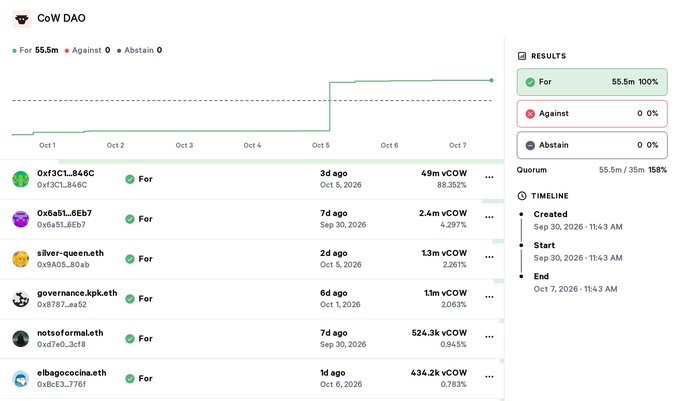Click the governance.kpk.eth avatar
Image resolution: width=680 pixels, height=401 pixels.
tap(21, 299)
